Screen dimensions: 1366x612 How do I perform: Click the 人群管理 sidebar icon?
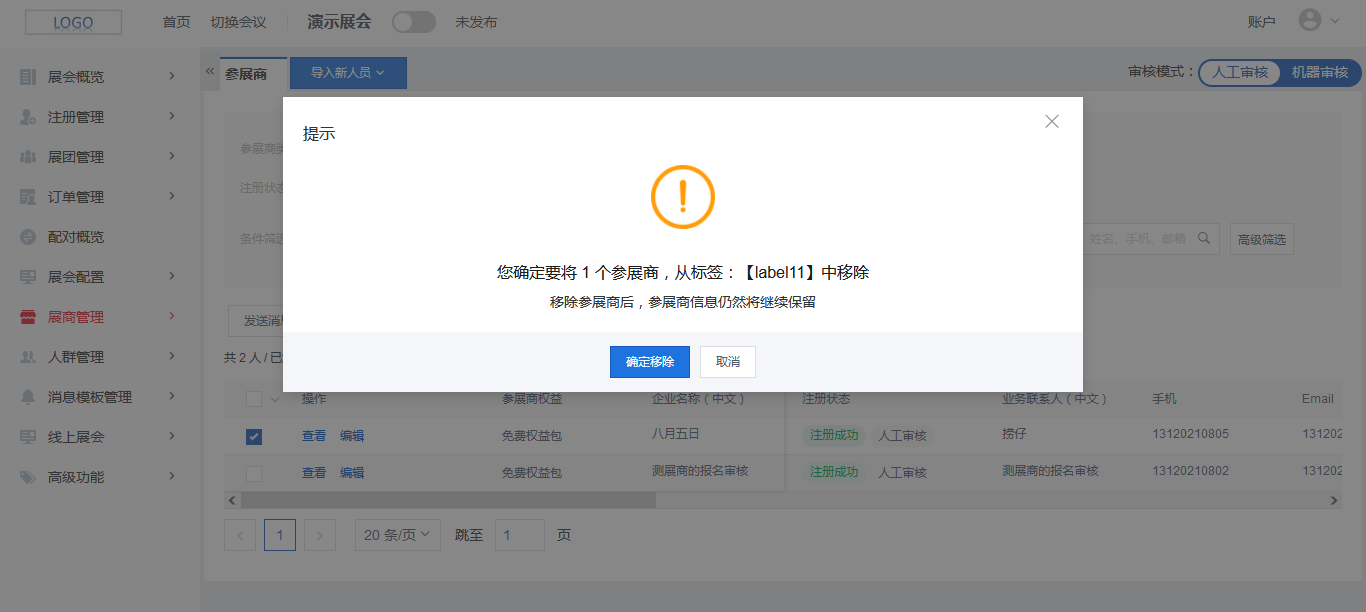click(28, 357)
